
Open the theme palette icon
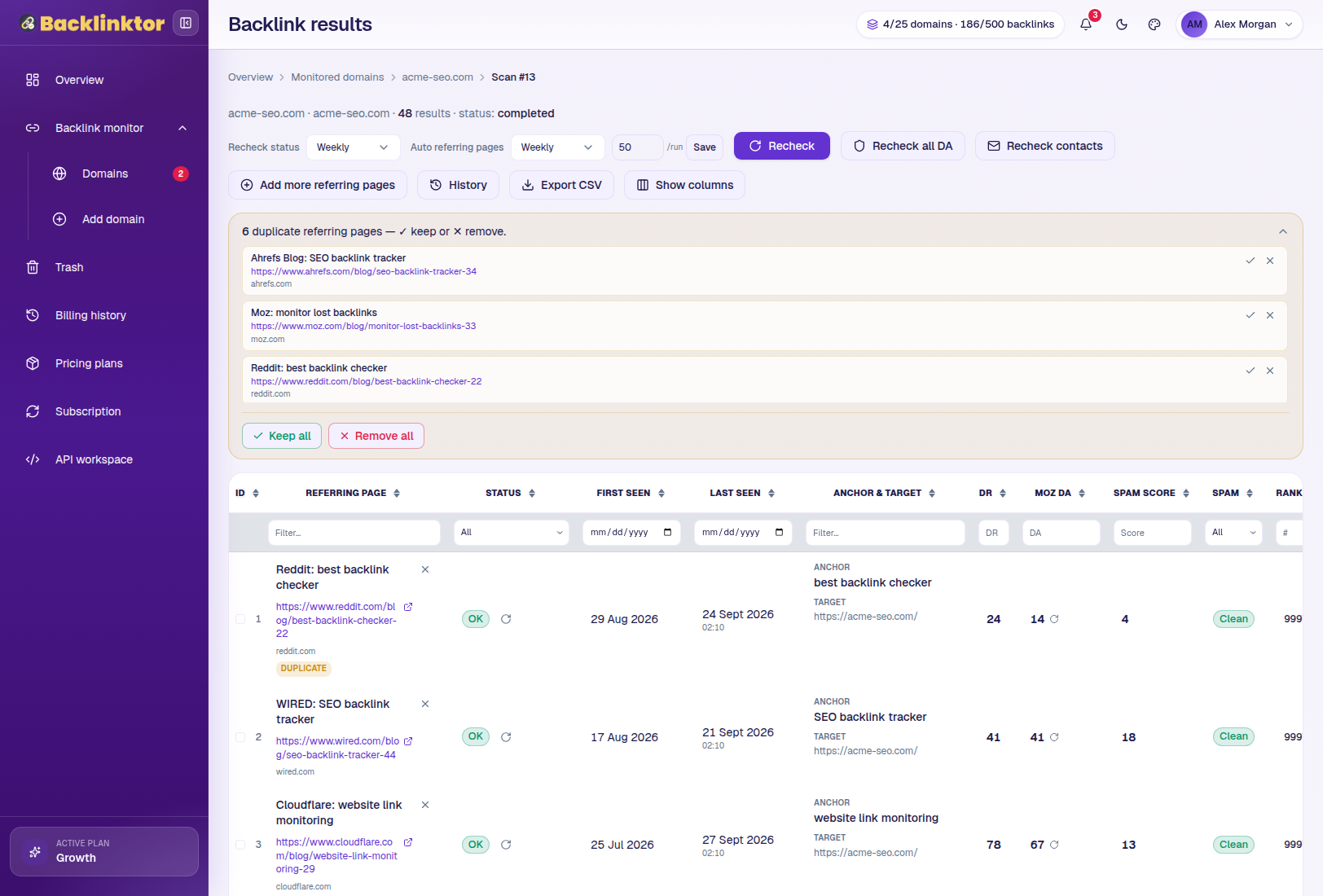pos(1154,24)
